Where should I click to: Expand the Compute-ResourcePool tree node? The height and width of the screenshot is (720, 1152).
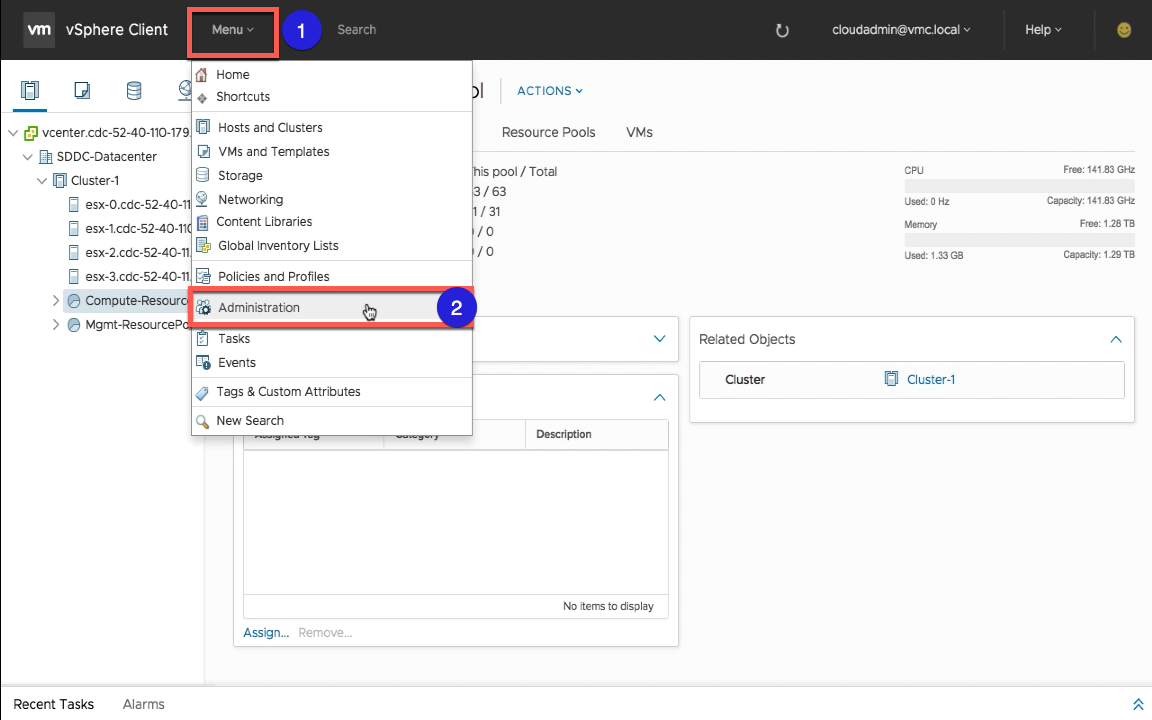(56, 300)
